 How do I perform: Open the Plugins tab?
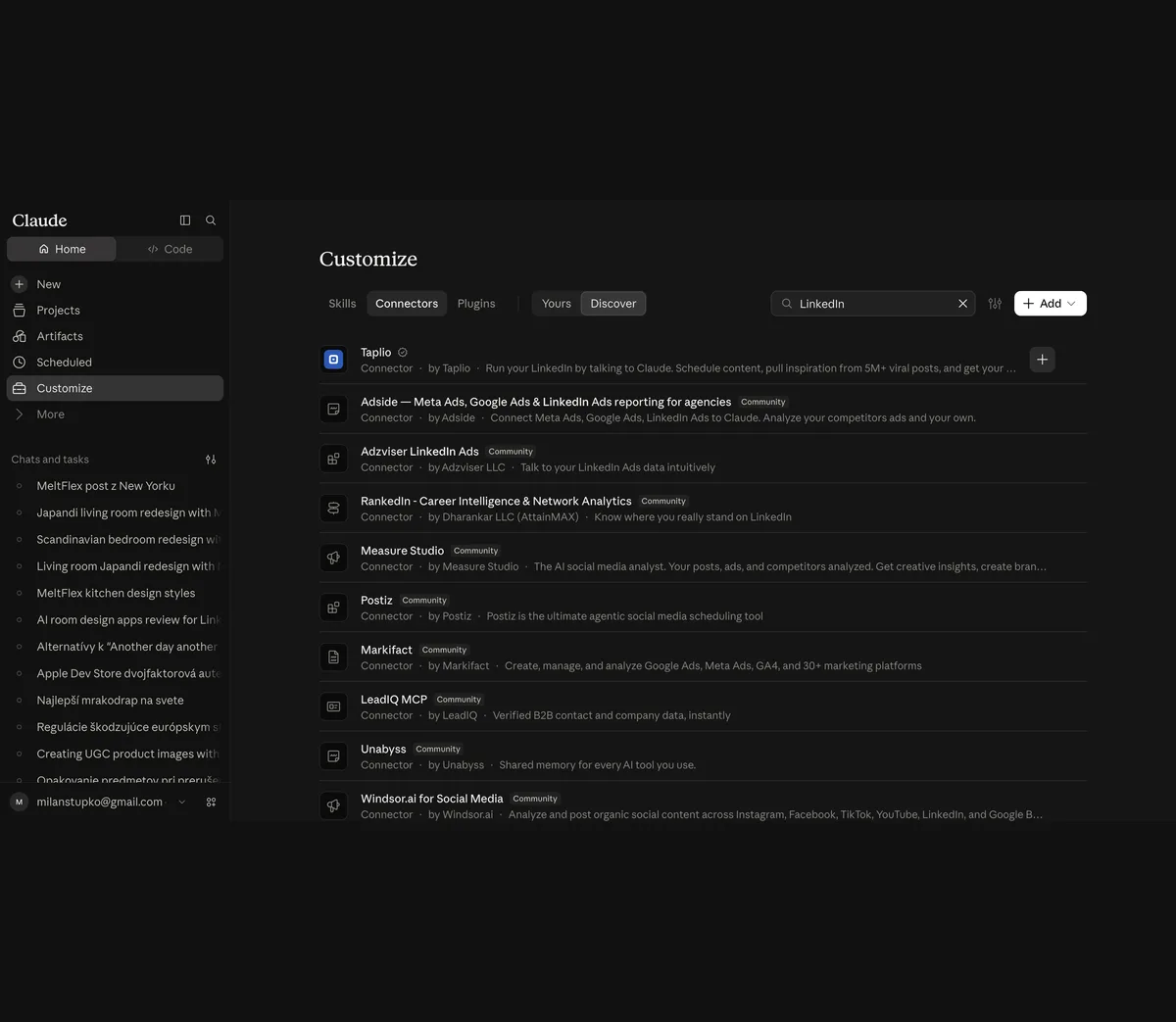click(476, 304)
